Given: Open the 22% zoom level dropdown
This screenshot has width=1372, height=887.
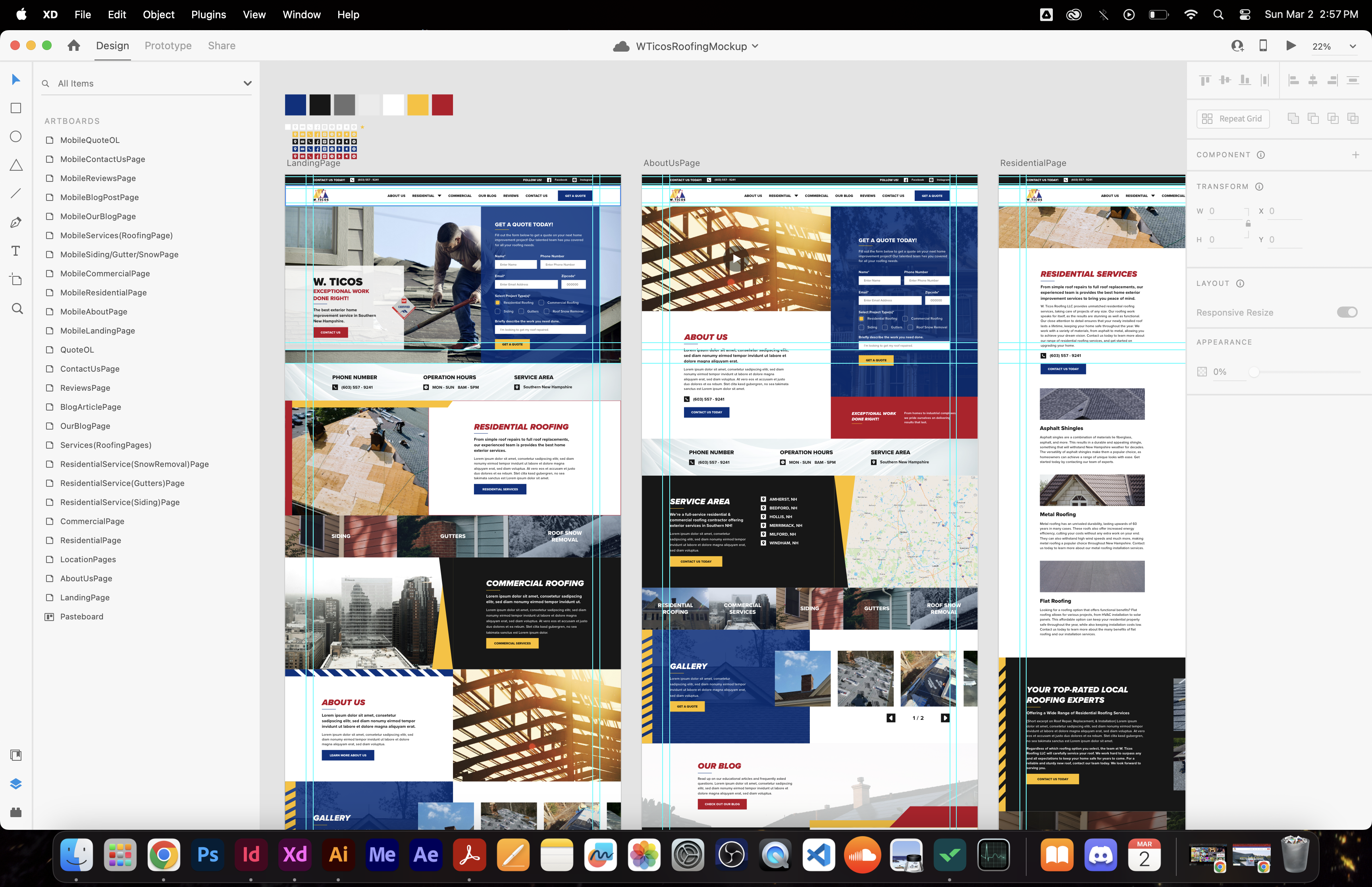Looking at the screenshot, I should click(1353, 47).
